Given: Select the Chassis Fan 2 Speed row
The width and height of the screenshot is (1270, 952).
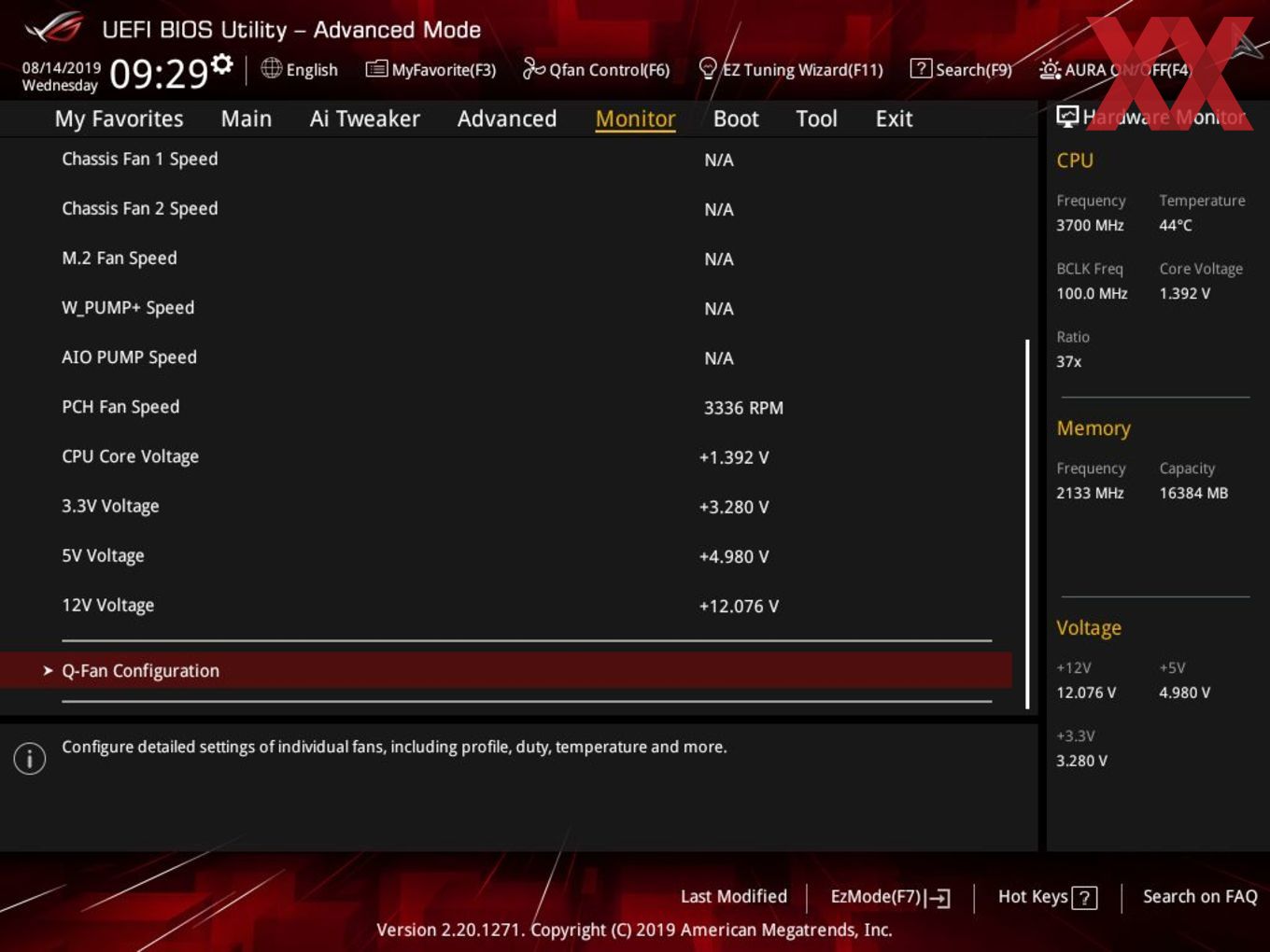Looking at the screenshot, I should click(505, 209).
